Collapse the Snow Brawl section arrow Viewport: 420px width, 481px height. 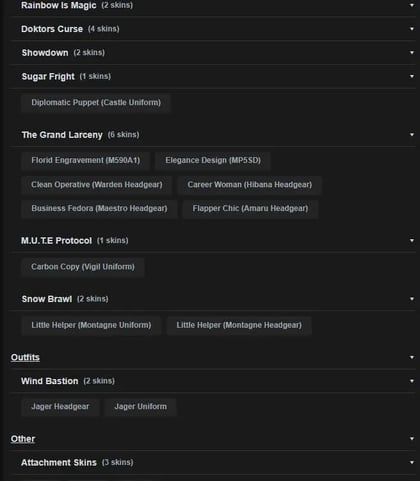click(412, 299)
